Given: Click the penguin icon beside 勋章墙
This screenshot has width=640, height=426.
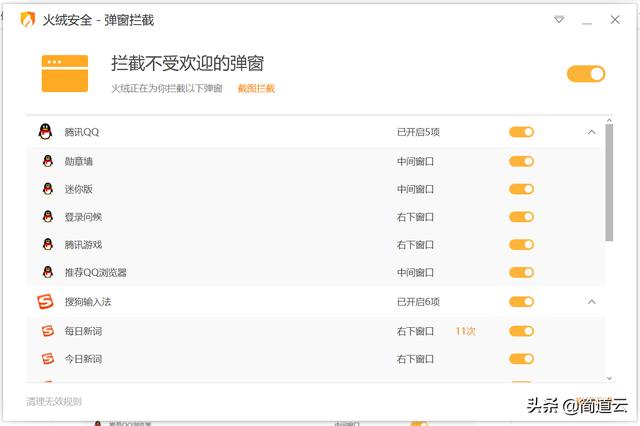Looking at the screenshot, I should (48, 161).
